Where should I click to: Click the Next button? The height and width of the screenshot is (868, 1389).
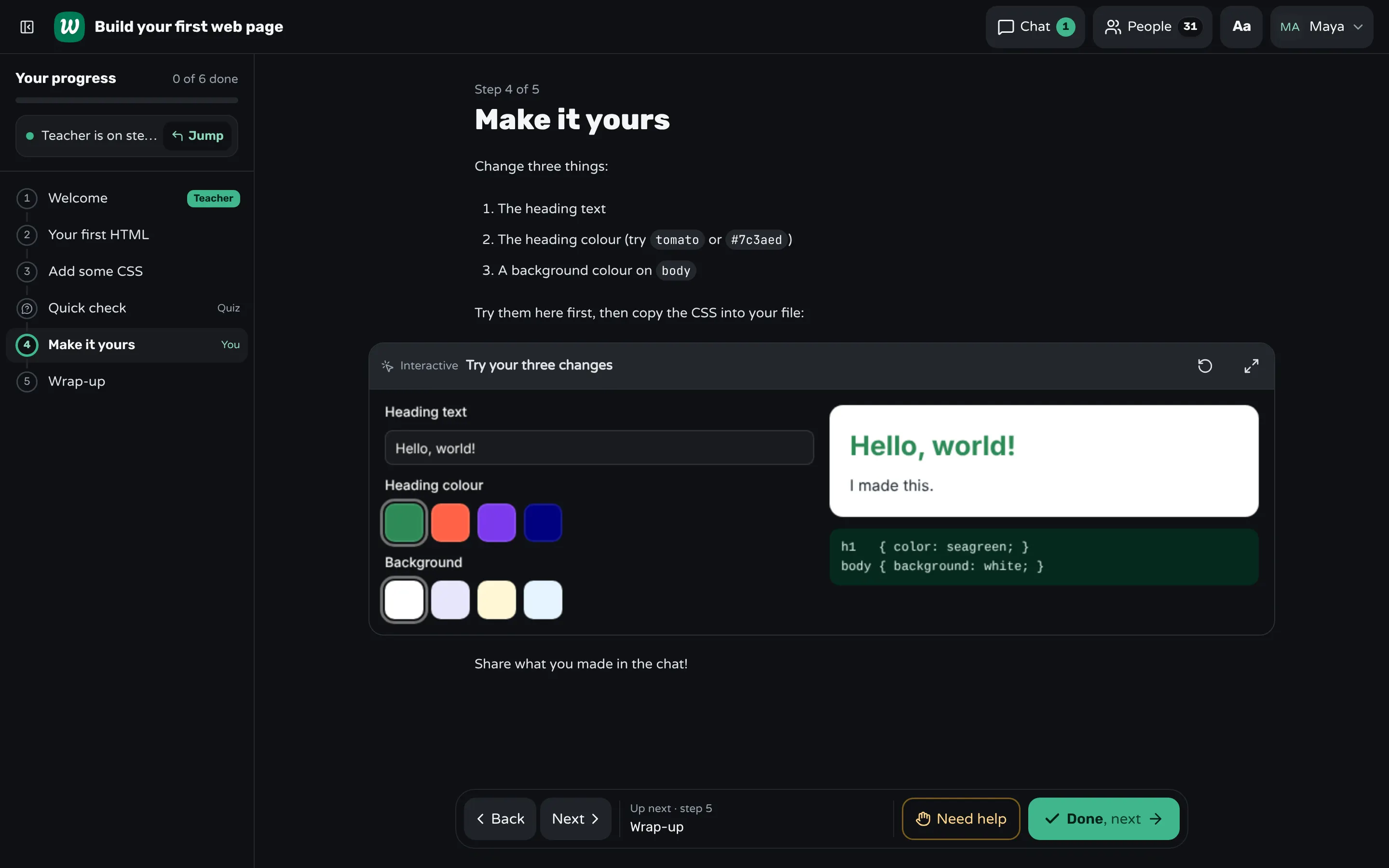(x=576, y=819)
